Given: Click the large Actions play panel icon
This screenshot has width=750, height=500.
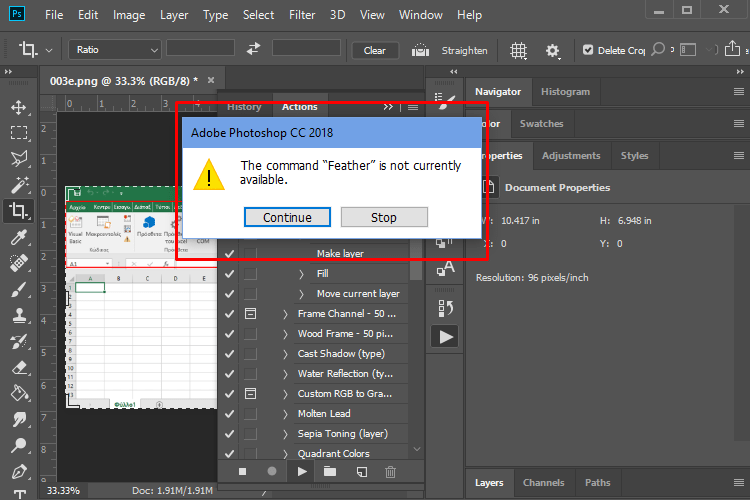Looking at the screenshot, I should [445, 337].
